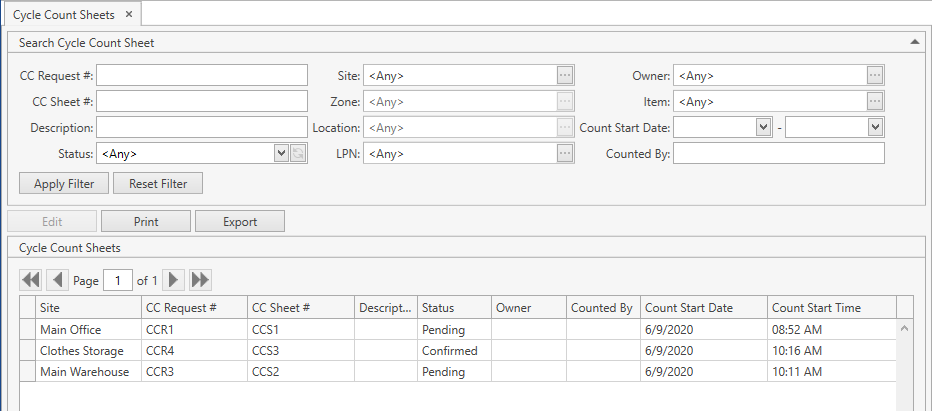Screen dimensions: 932x411
Task: Click the Export button
Action: click(240, 222)
